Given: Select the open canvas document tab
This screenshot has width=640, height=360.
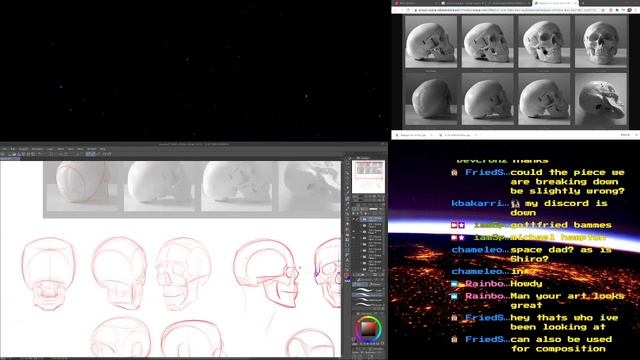Looking at the screenshot, I should tap(10, 159).
